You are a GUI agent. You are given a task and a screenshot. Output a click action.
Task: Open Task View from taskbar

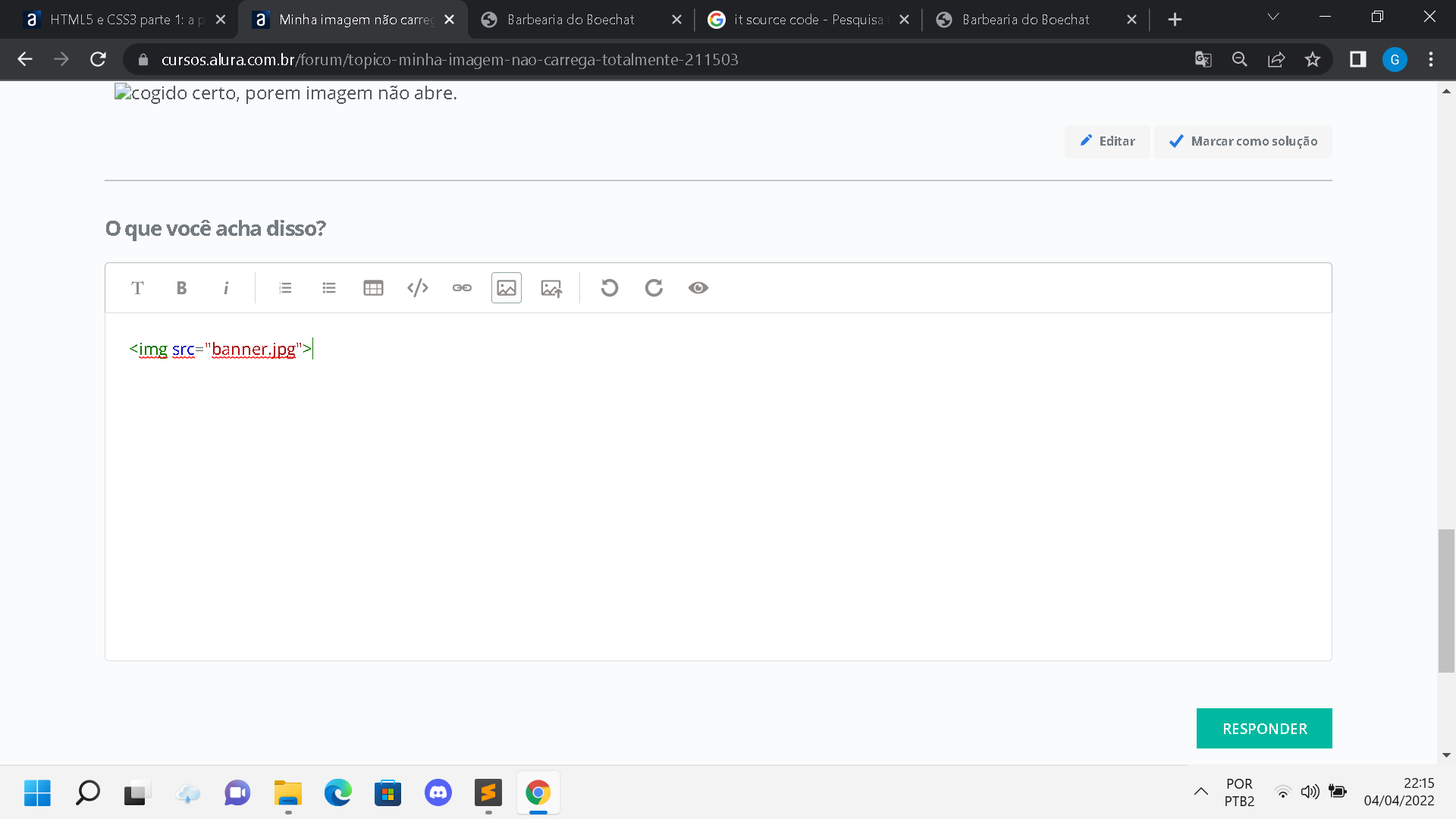[137, 793]
